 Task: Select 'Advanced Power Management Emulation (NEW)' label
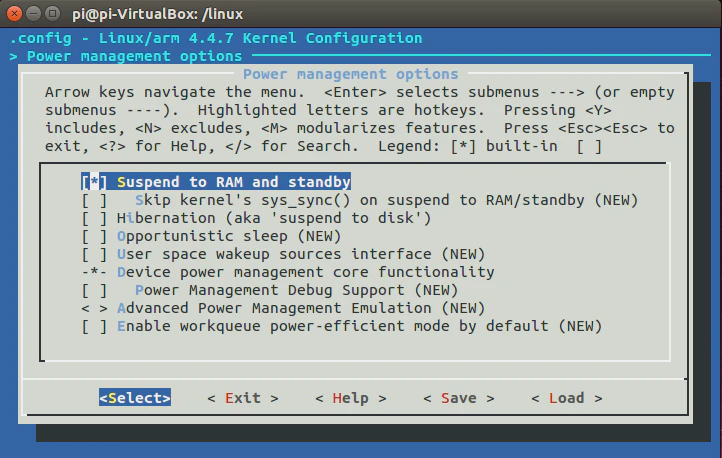(301, 308)
